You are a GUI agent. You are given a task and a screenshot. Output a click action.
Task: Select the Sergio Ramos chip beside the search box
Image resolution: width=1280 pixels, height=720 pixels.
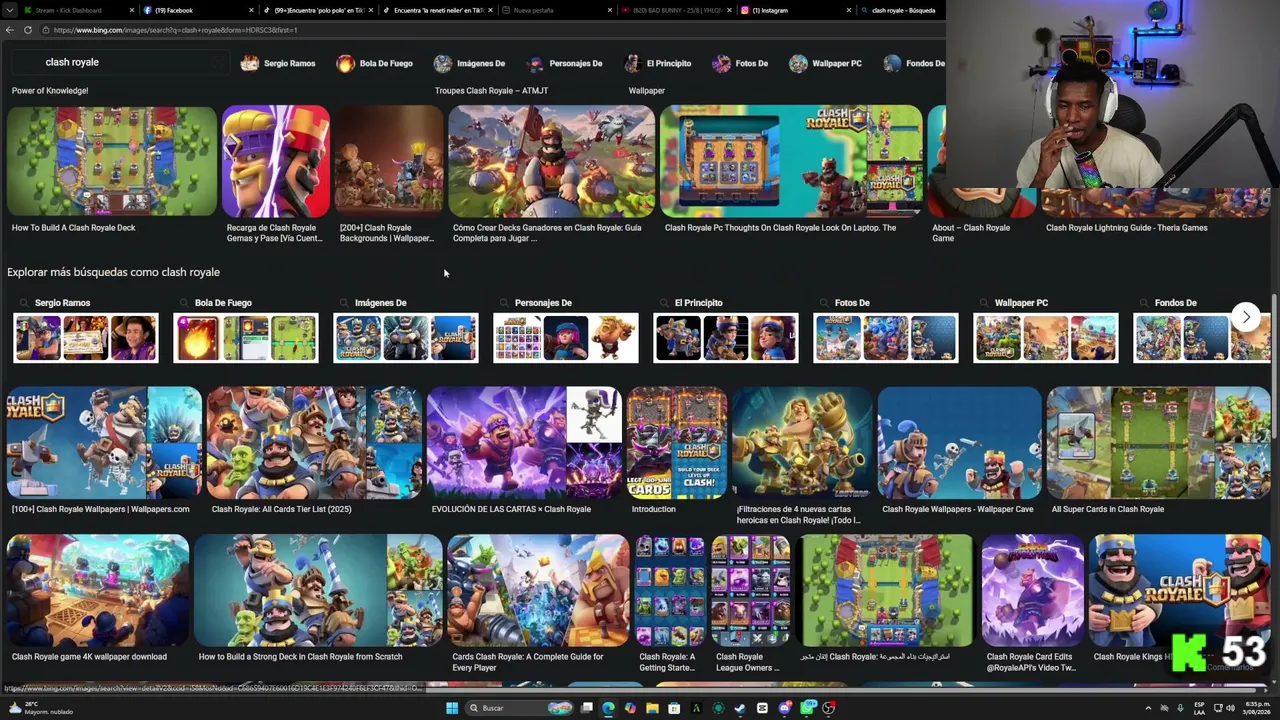(x=279, y=63)
